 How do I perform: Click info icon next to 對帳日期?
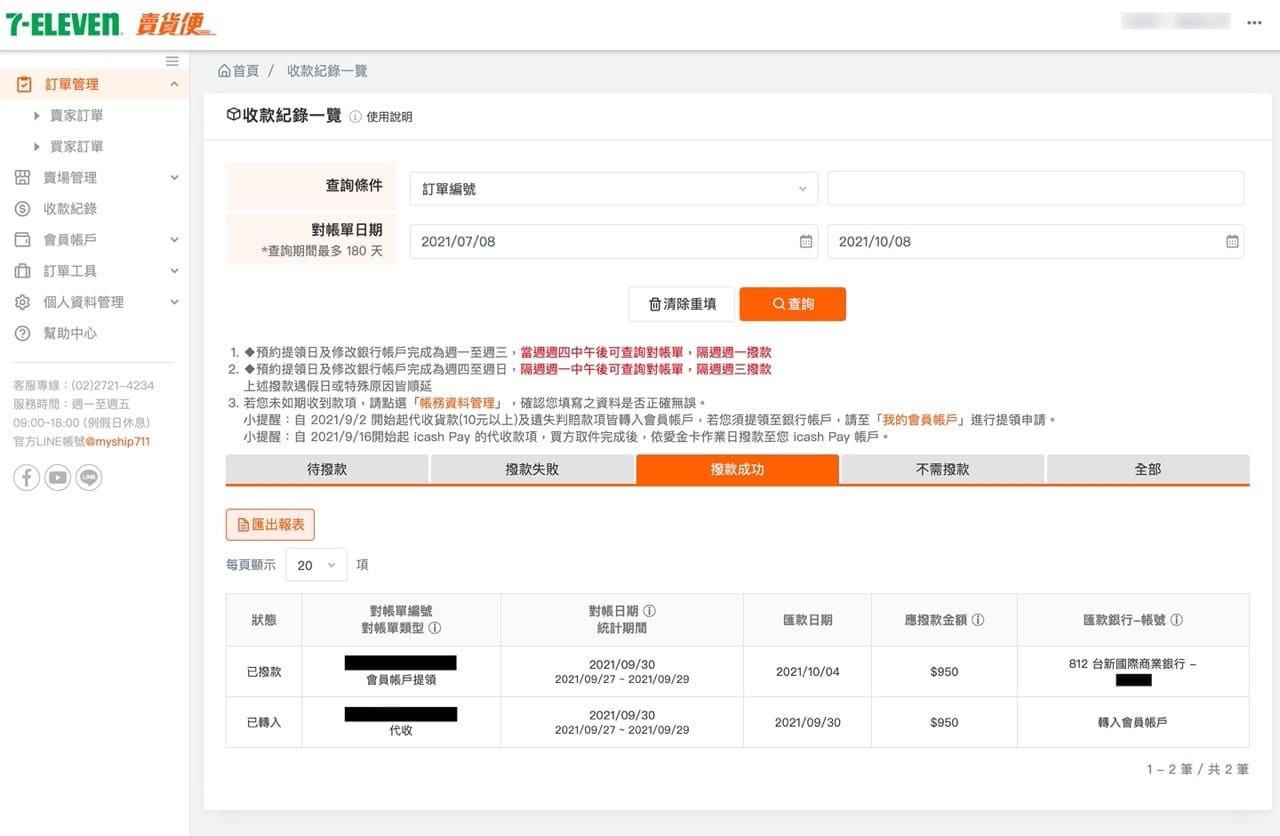[x=650, y=611]
